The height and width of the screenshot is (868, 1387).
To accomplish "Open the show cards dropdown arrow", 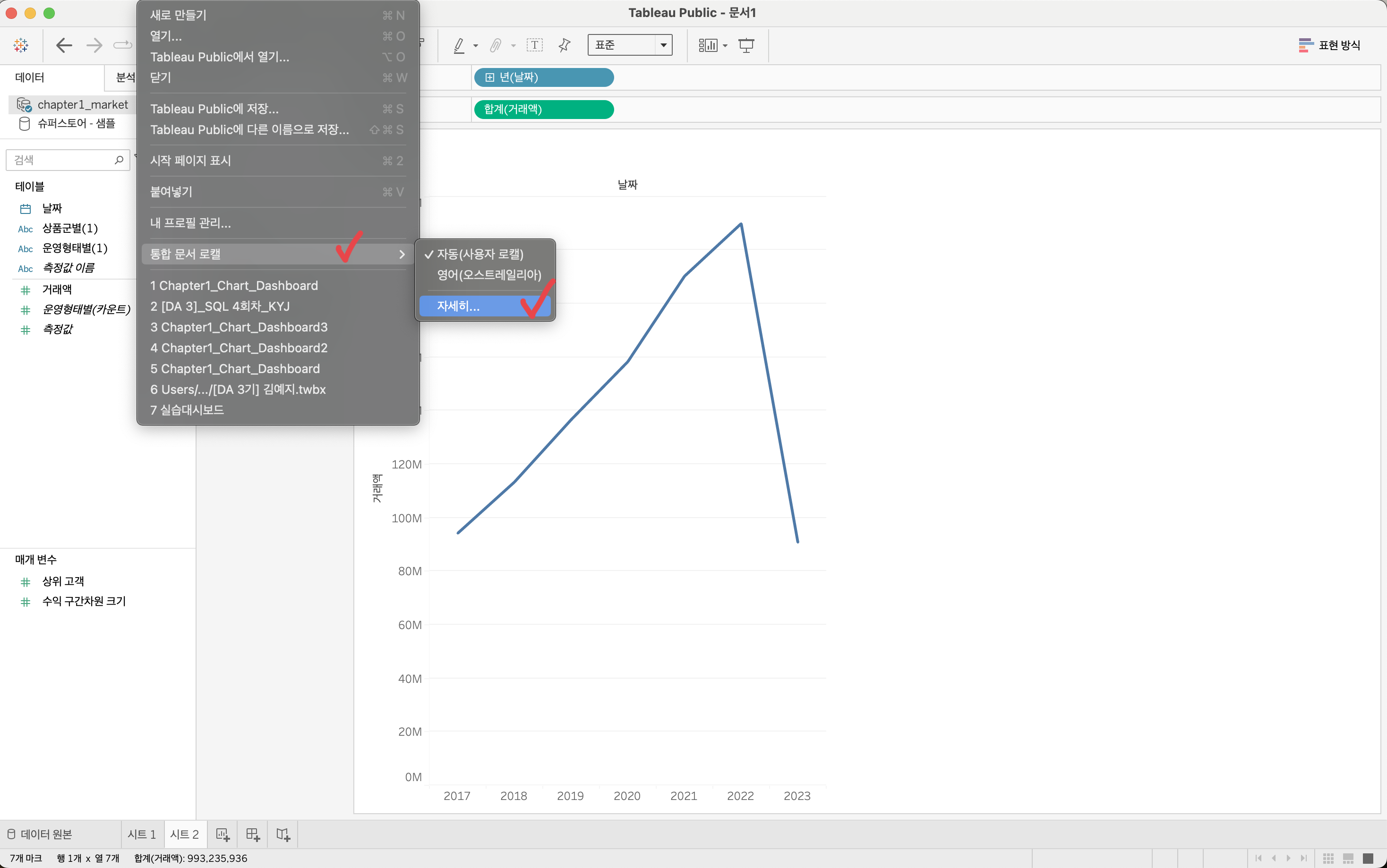I will 725,45.
